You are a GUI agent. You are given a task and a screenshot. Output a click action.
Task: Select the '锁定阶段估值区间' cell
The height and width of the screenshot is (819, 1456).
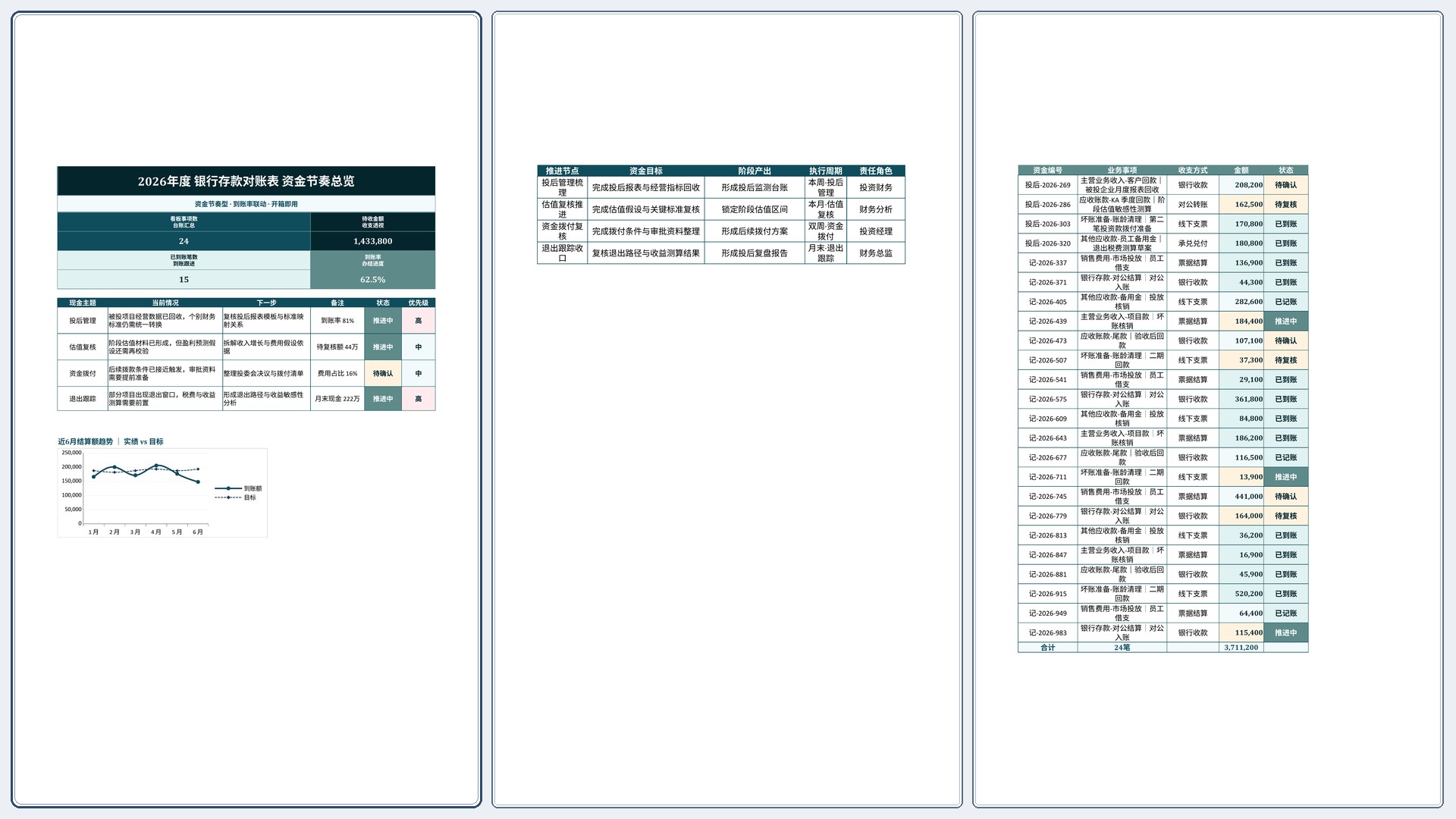click(755, 209)
